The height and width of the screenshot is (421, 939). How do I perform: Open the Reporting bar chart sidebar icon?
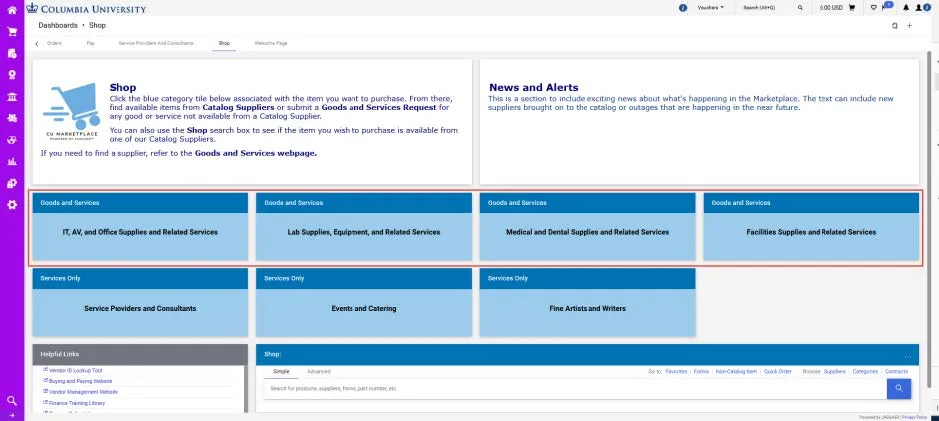coord(11,162)
